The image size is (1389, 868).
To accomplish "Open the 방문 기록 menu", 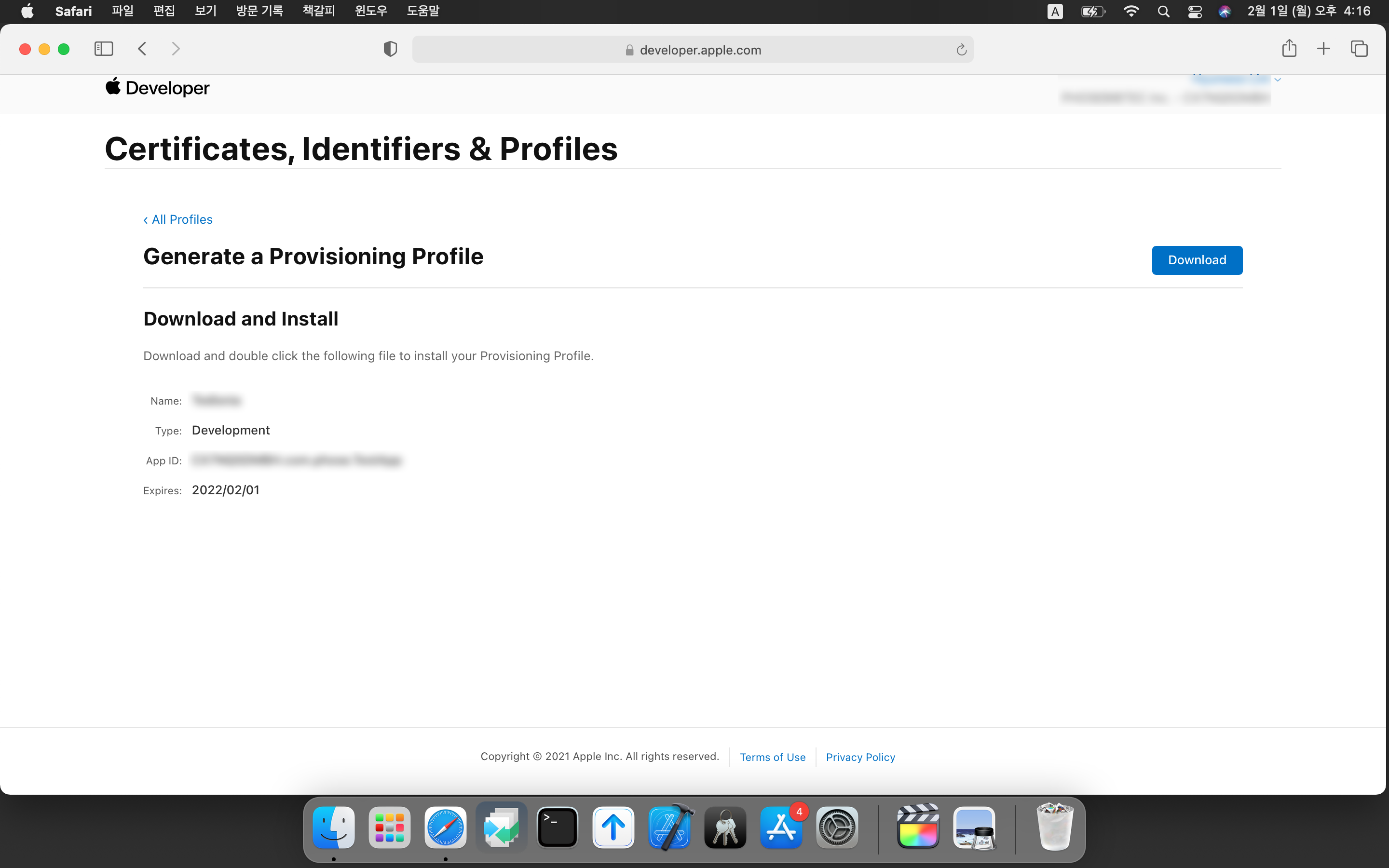I will (x=259, y=11).
